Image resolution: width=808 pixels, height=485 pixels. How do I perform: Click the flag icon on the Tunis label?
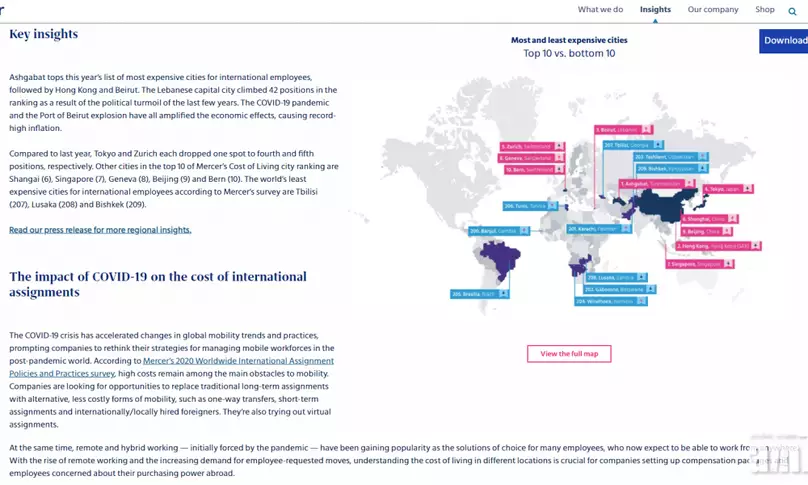pyautogui.click(x=552, y=206)
